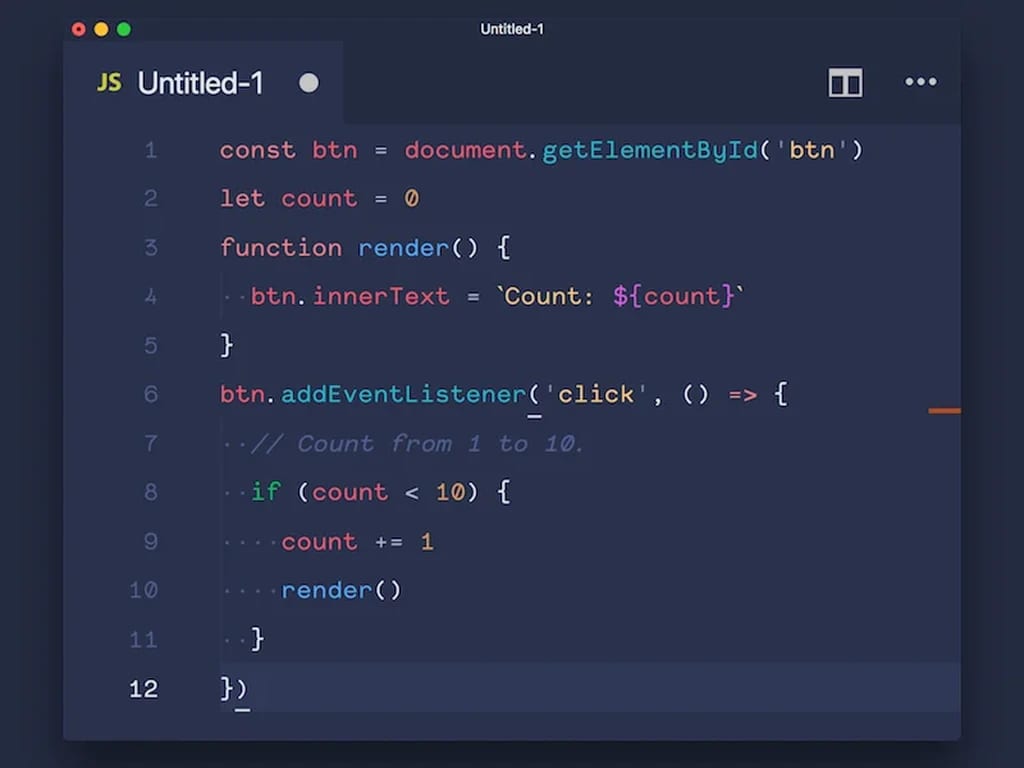Screen dimensions: 1024x768
Task: Click the render() call on line 10
Action: [x=341, y=590]
